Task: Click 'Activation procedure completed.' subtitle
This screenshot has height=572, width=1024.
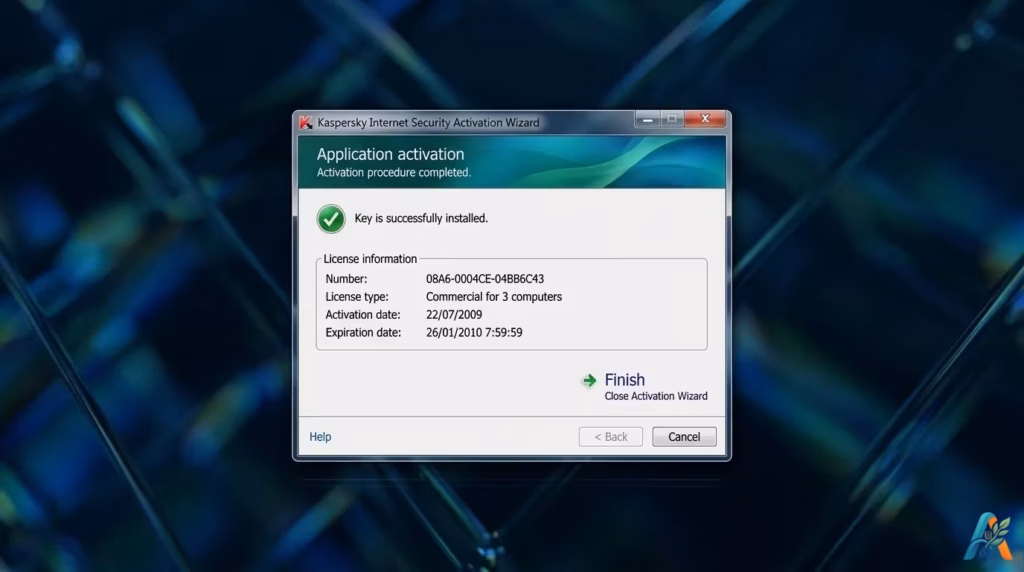Action: 394,172
